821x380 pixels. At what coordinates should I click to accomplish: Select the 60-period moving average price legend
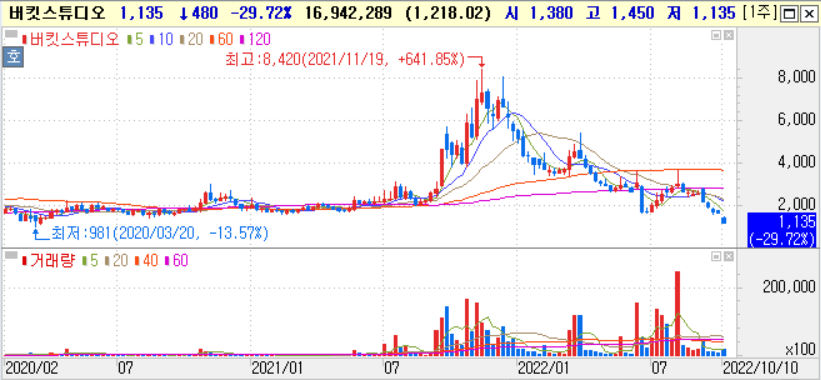coord(222,39)
